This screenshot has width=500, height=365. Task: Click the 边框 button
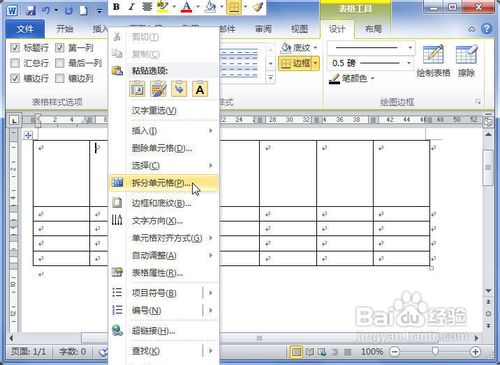point(295,63)
